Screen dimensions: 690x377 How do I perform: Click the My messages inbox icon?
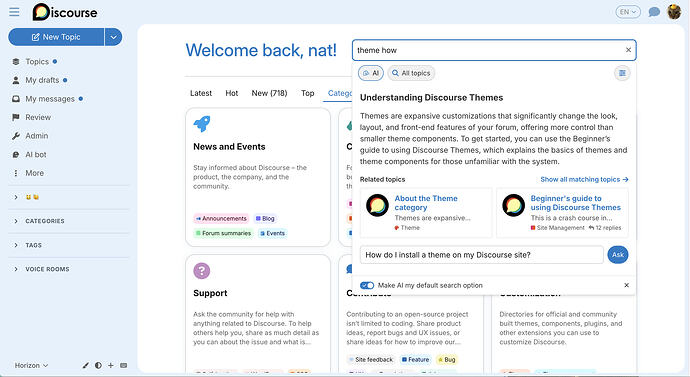16,99
